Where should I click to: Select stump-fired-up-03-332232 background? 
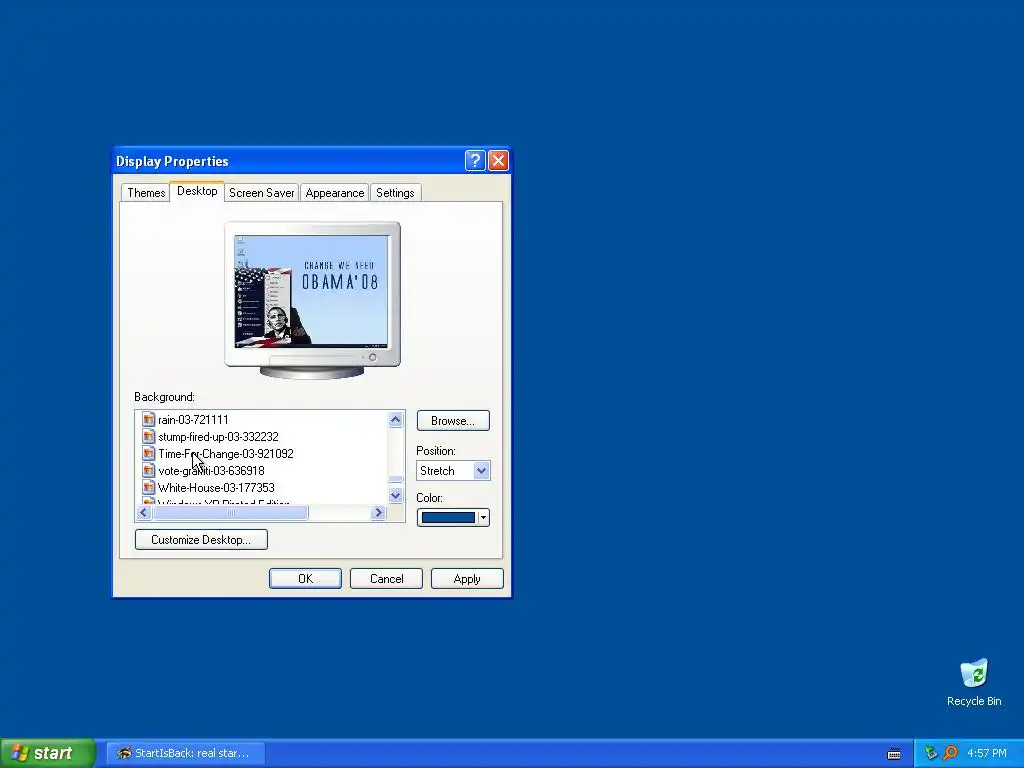tap(218, 437)
